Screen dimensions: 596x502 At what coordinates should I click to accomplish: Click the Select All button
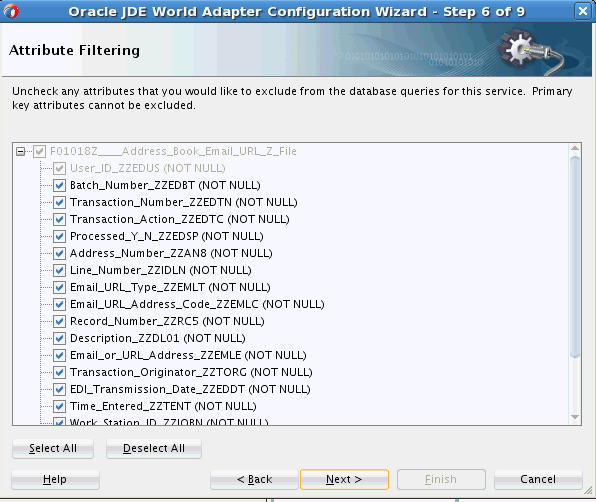(x=53, y=448)
